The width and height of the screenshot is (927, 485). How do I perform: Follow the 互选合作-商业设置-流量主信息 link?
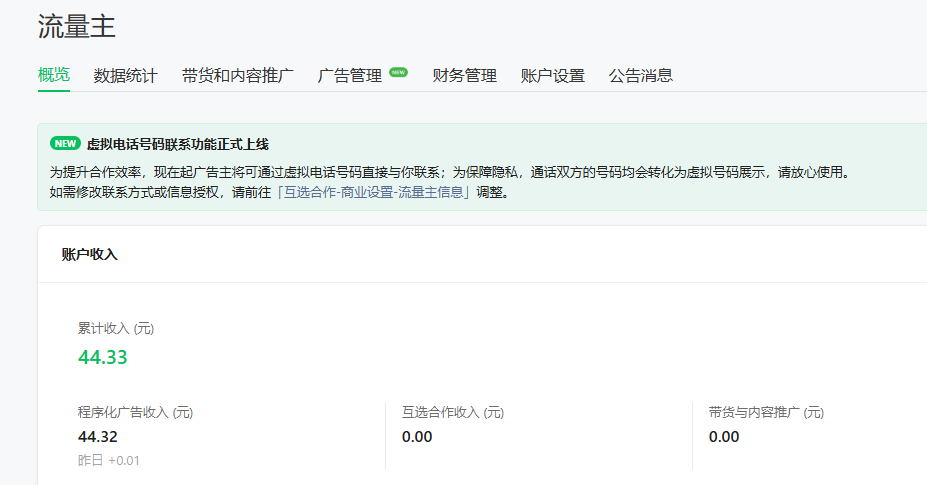(x=374, y=192)
